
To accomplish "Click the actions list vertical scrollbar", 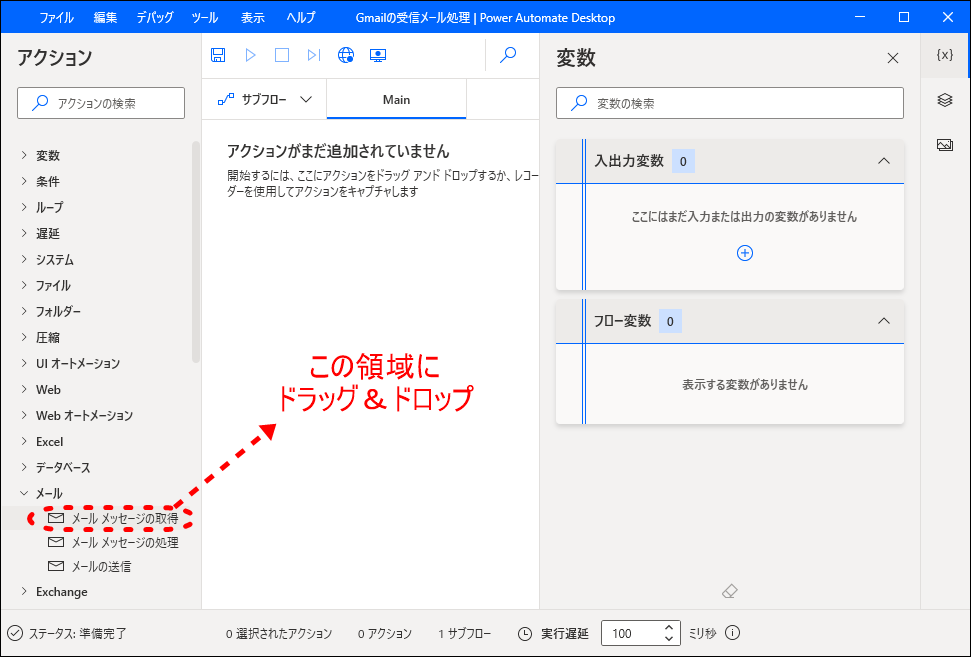I will [x=196, y=251].
